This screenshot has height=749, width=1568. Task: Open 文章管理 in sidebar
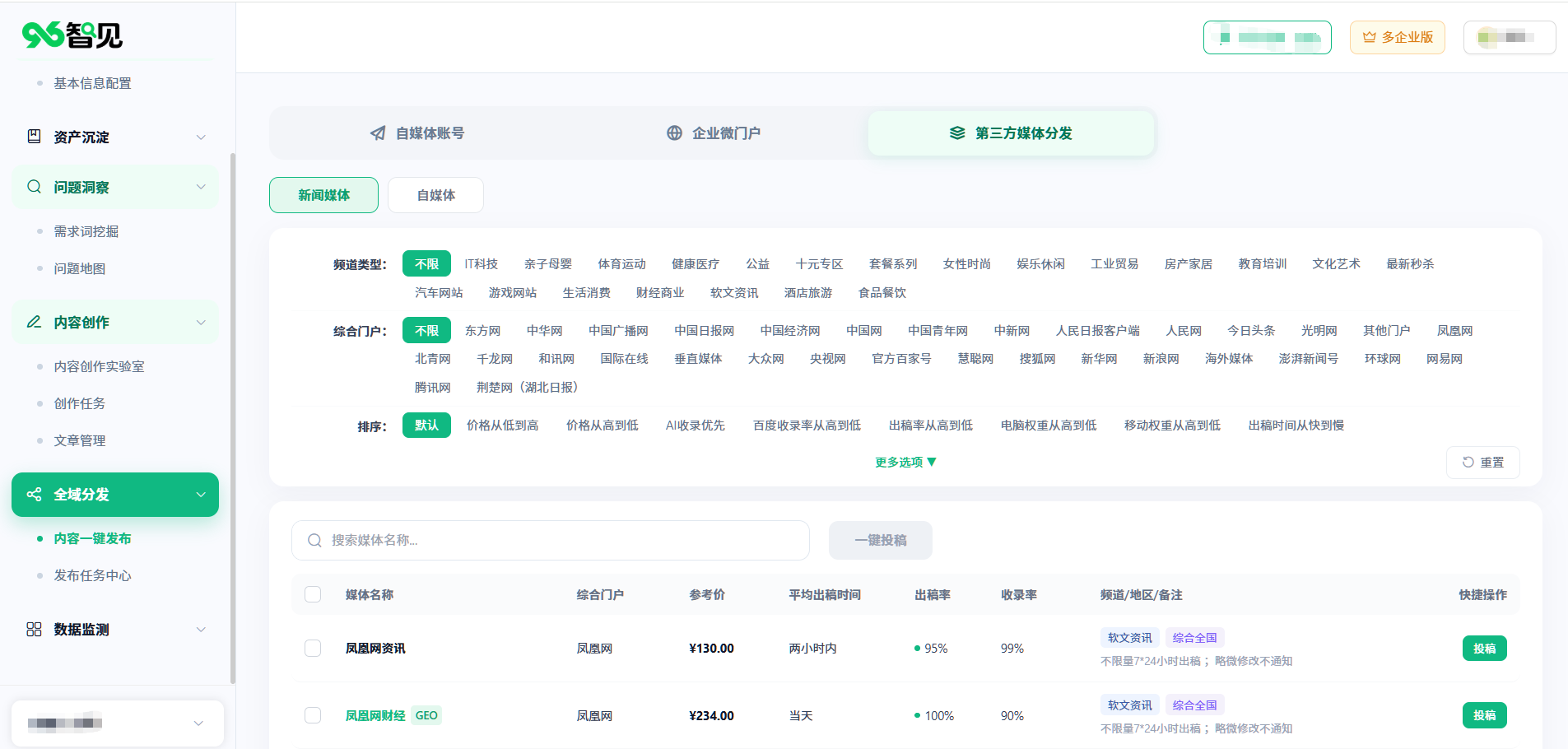click(80, 440)
